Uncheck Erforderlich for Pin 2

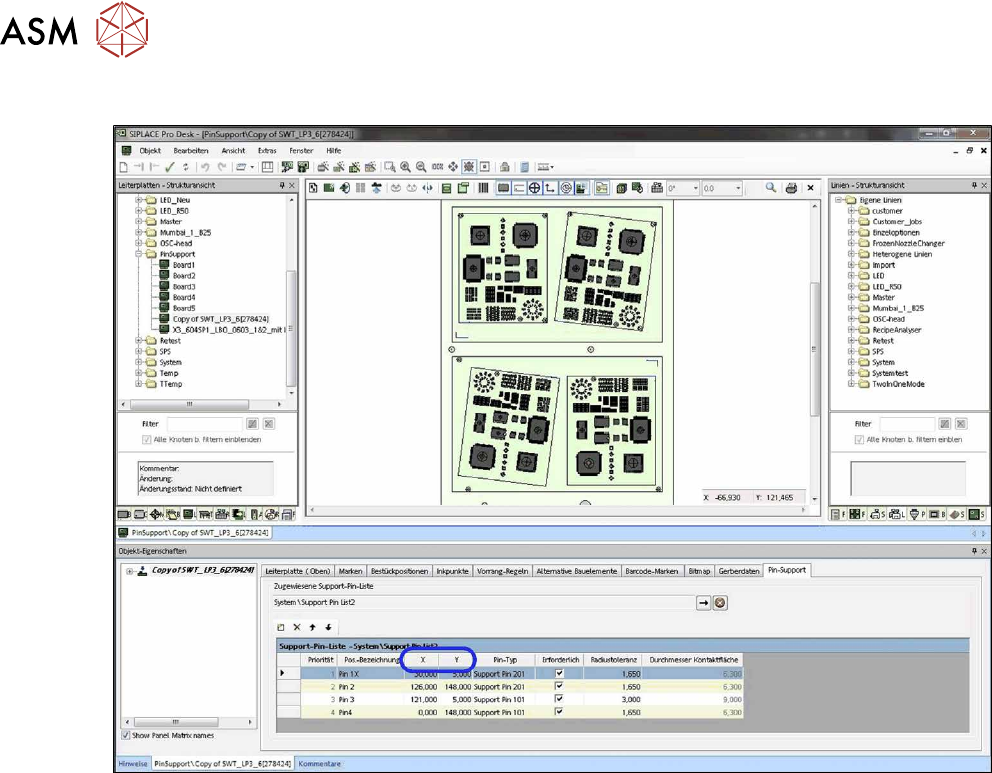point(559,687)
